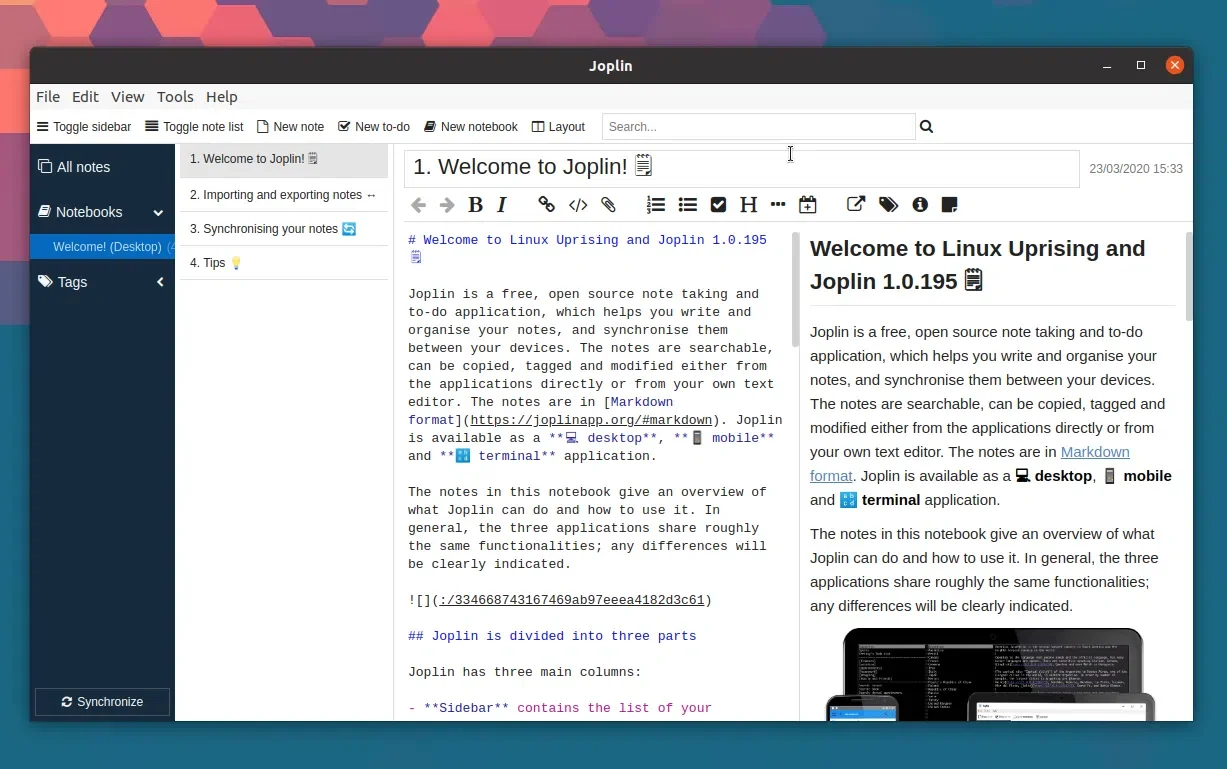Show note properties info icon
The width and height of the screenshot is (1227, 769).
pos(920,205)
